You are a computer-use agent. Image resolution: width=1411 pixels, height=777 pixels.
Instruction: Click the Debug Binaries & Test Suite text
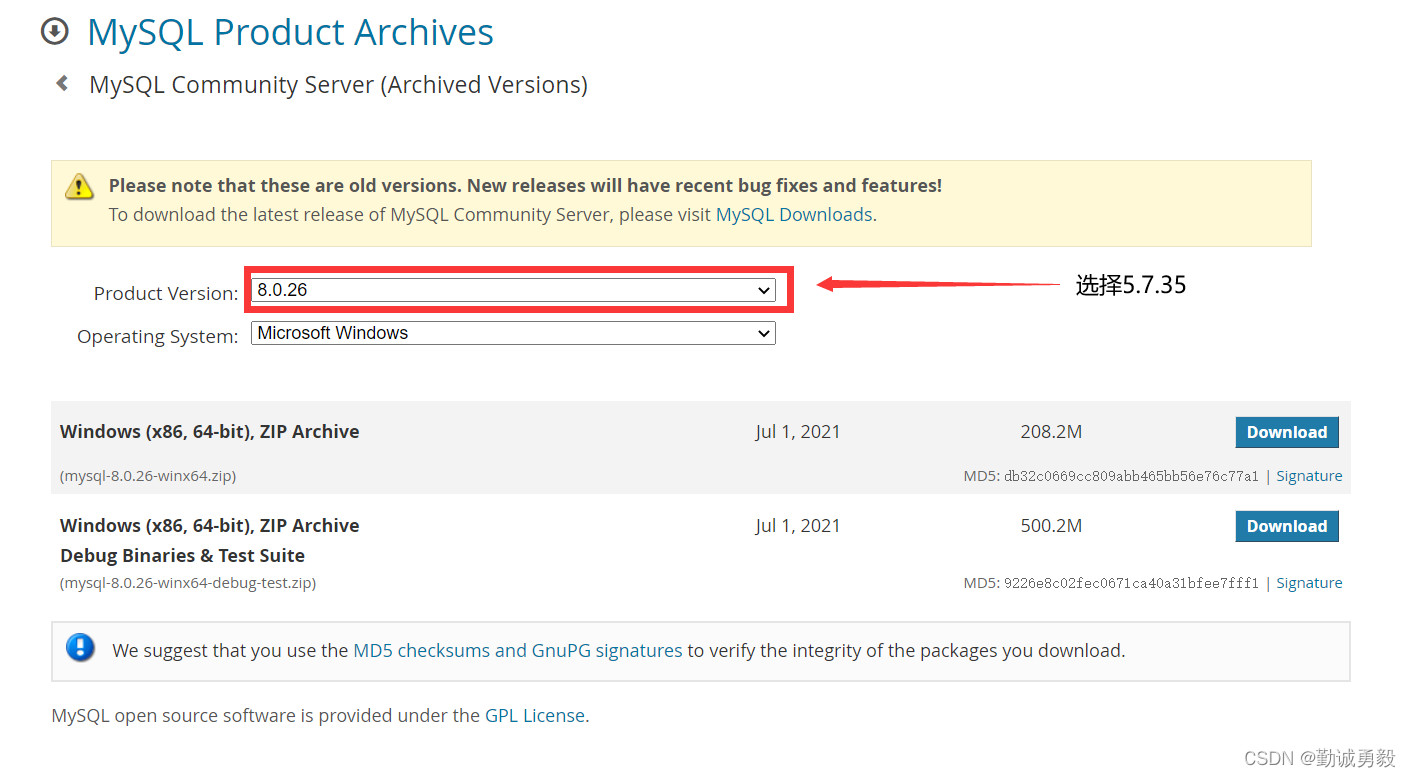point(183,555)
